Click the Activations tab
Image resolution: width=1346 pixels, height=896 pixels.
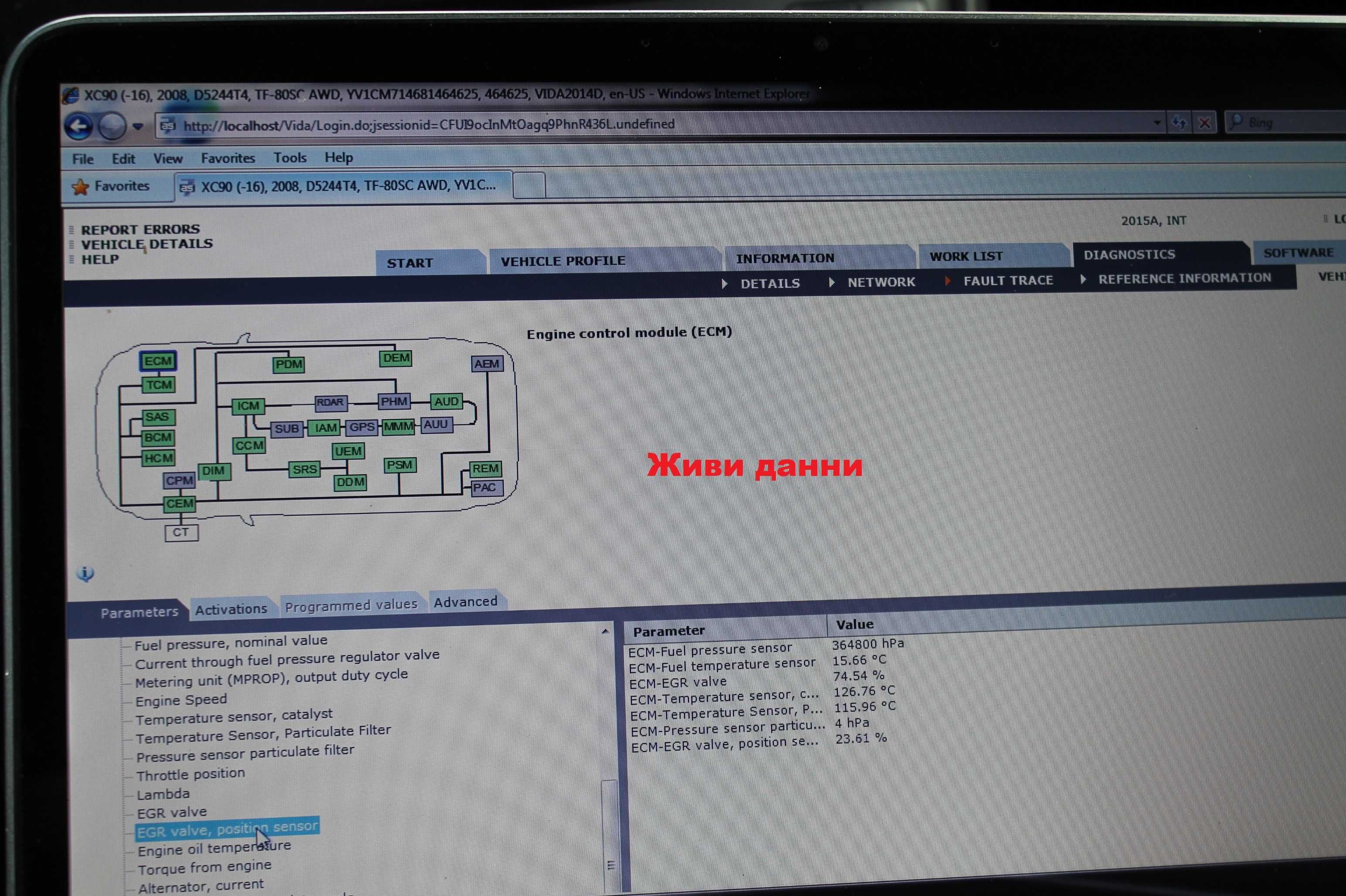pos(230,601)
